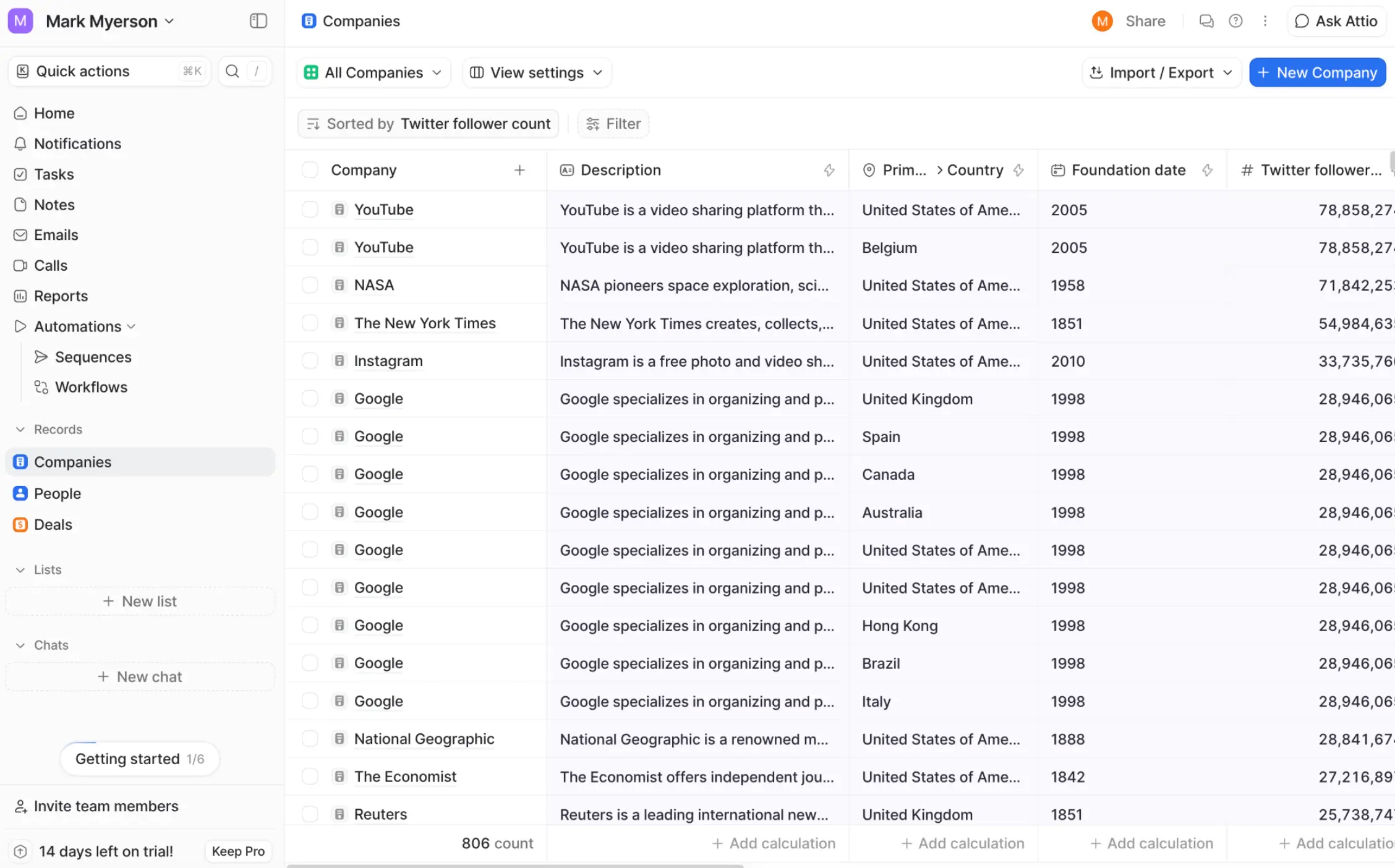
Task: Click the record icon beside National Geographic
Action: [339, 739]
